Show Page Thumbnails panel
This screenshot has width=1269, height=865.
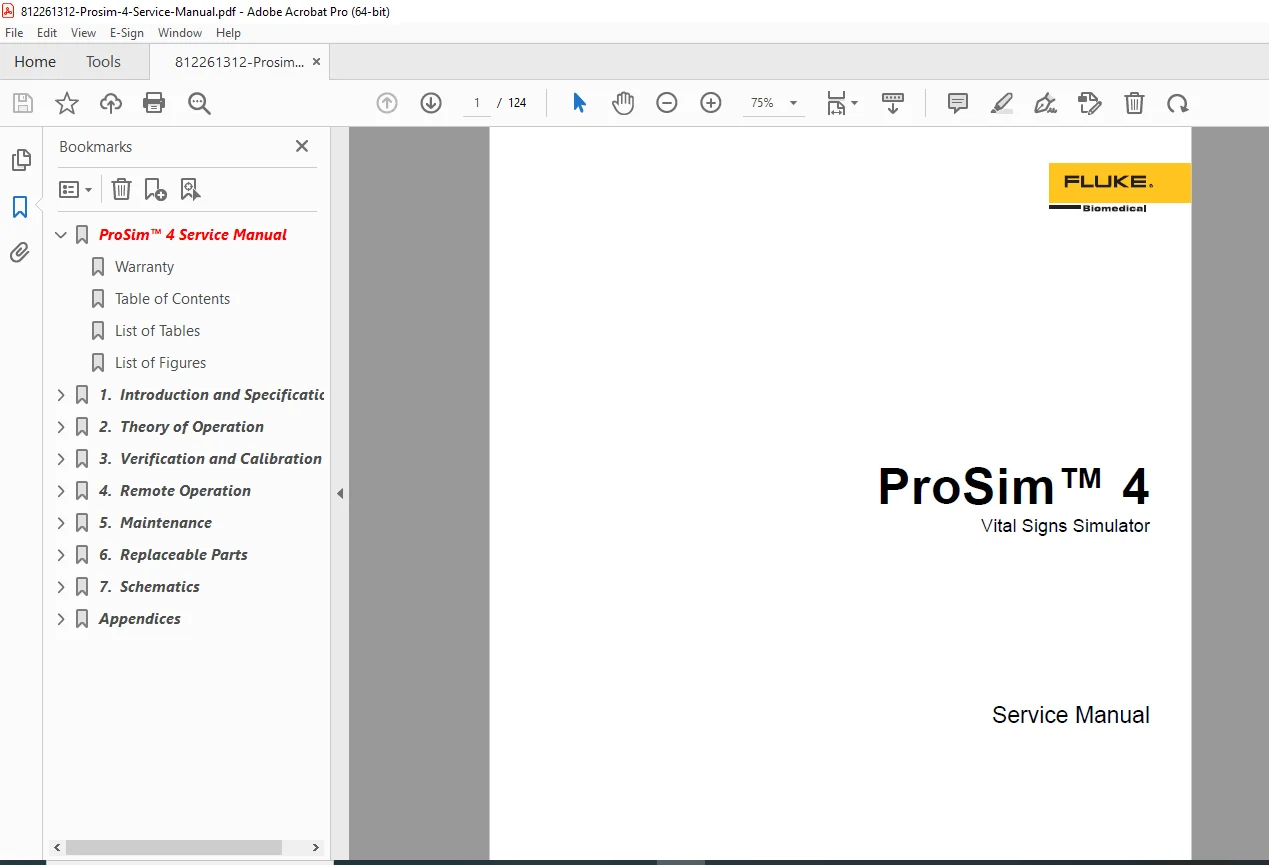20,160
